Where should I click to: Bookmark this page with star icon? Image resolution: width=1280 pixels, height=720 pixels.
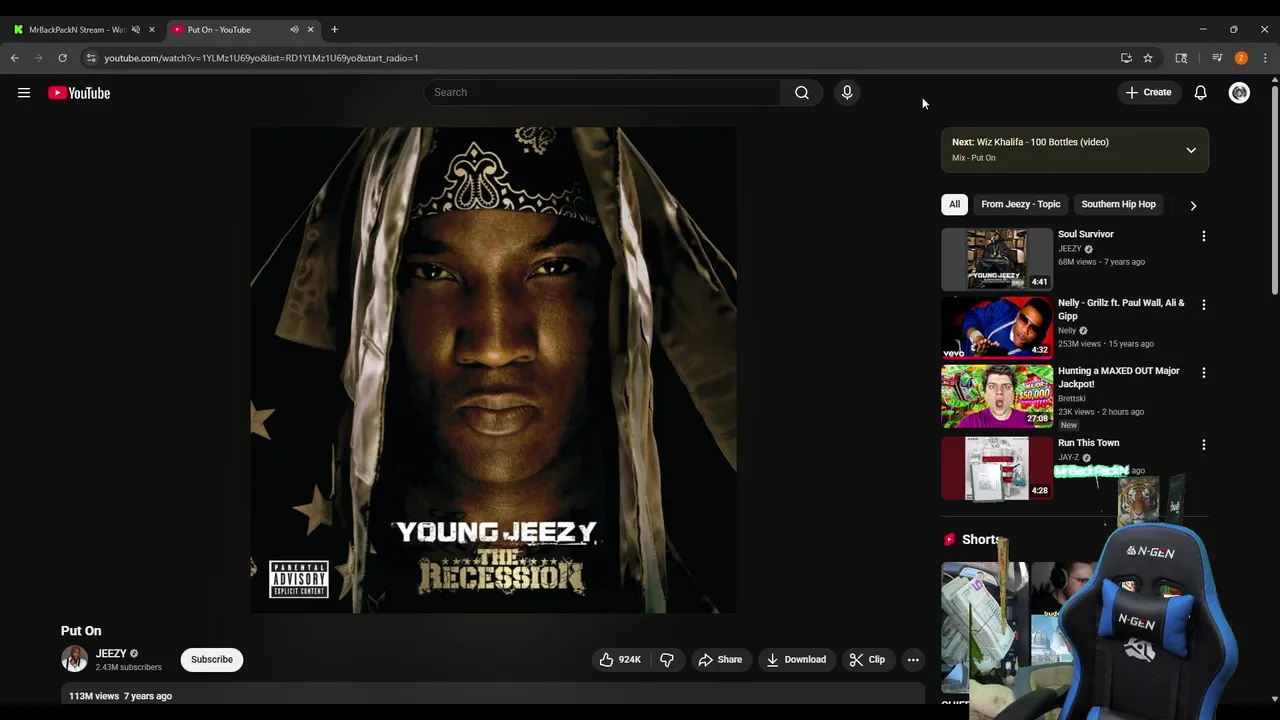click(x=1148, y=58)
